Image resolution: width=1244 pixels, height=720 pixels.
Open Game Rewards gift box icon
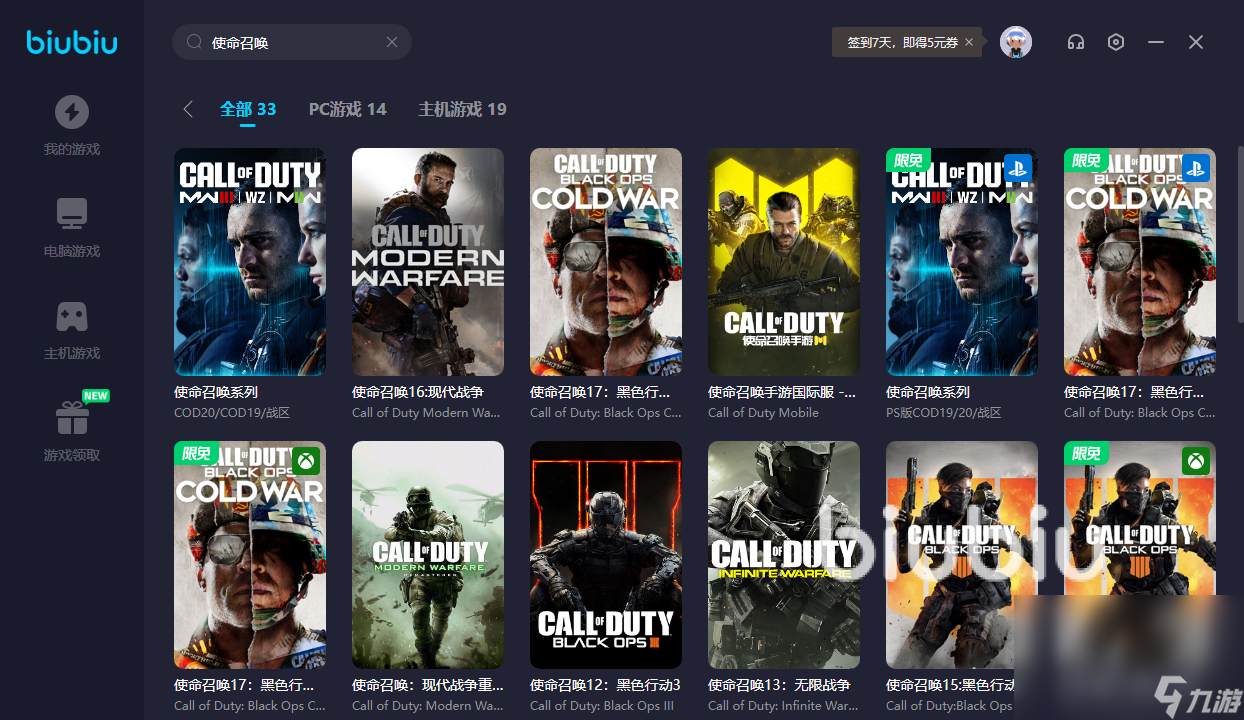click(71, 418)
